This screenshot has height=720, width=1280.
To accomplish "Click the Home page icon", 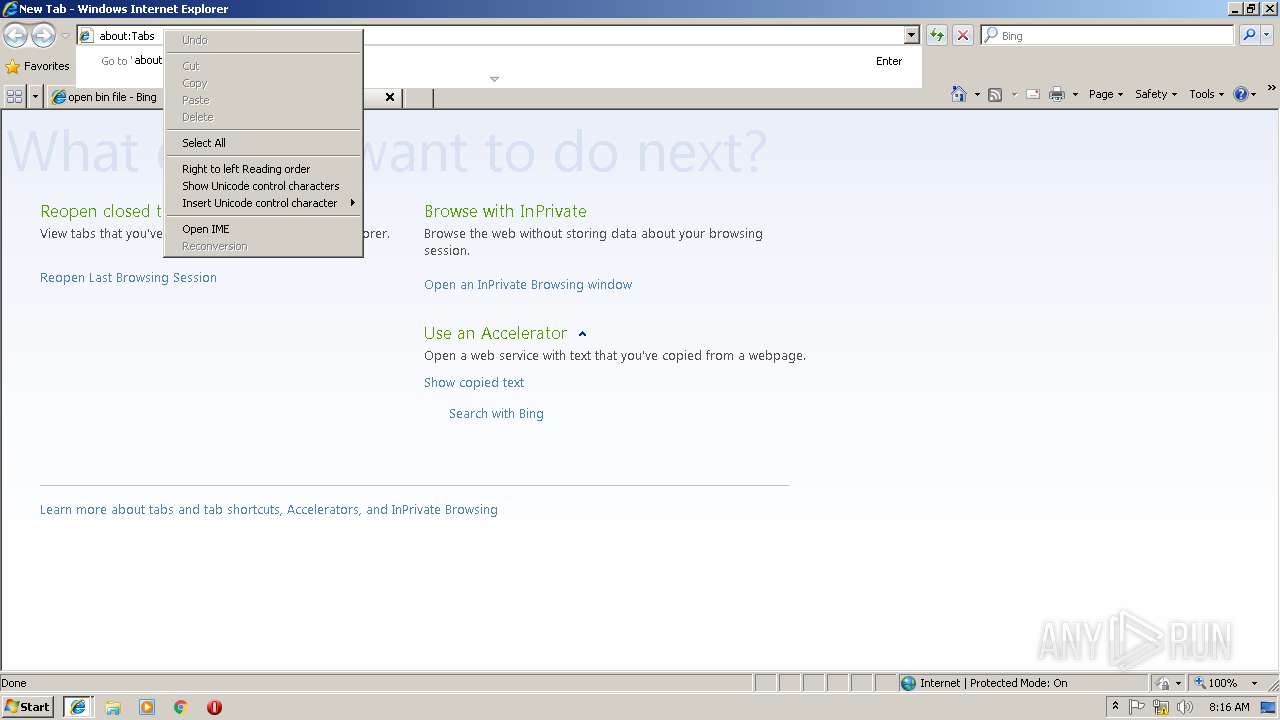I will coord(959,94).
